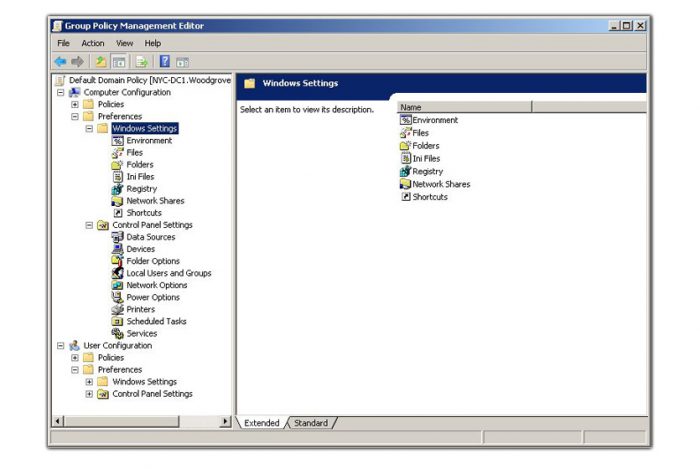Image resolution: width=700 pixels, height=469 pixels.
Task: Click Ini Files icon in right list
Action: (x=405, y=158)
